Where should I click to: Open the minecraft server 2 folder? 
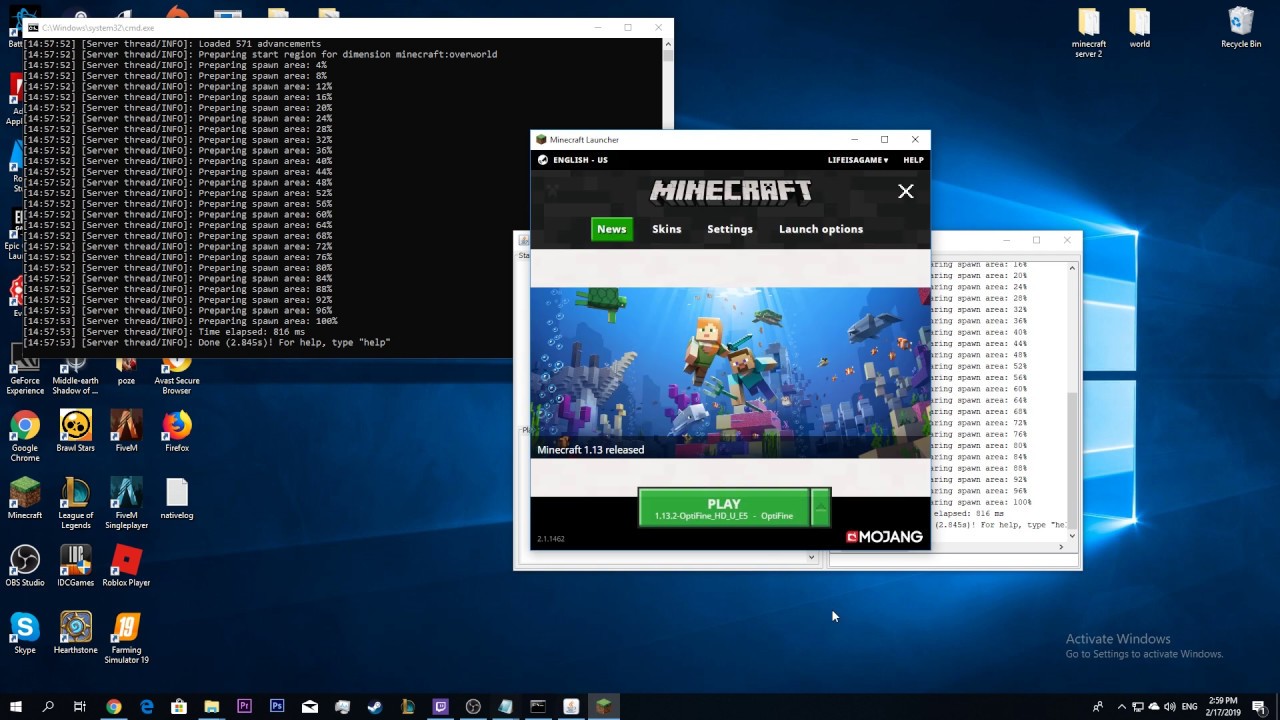[1088, 33]
